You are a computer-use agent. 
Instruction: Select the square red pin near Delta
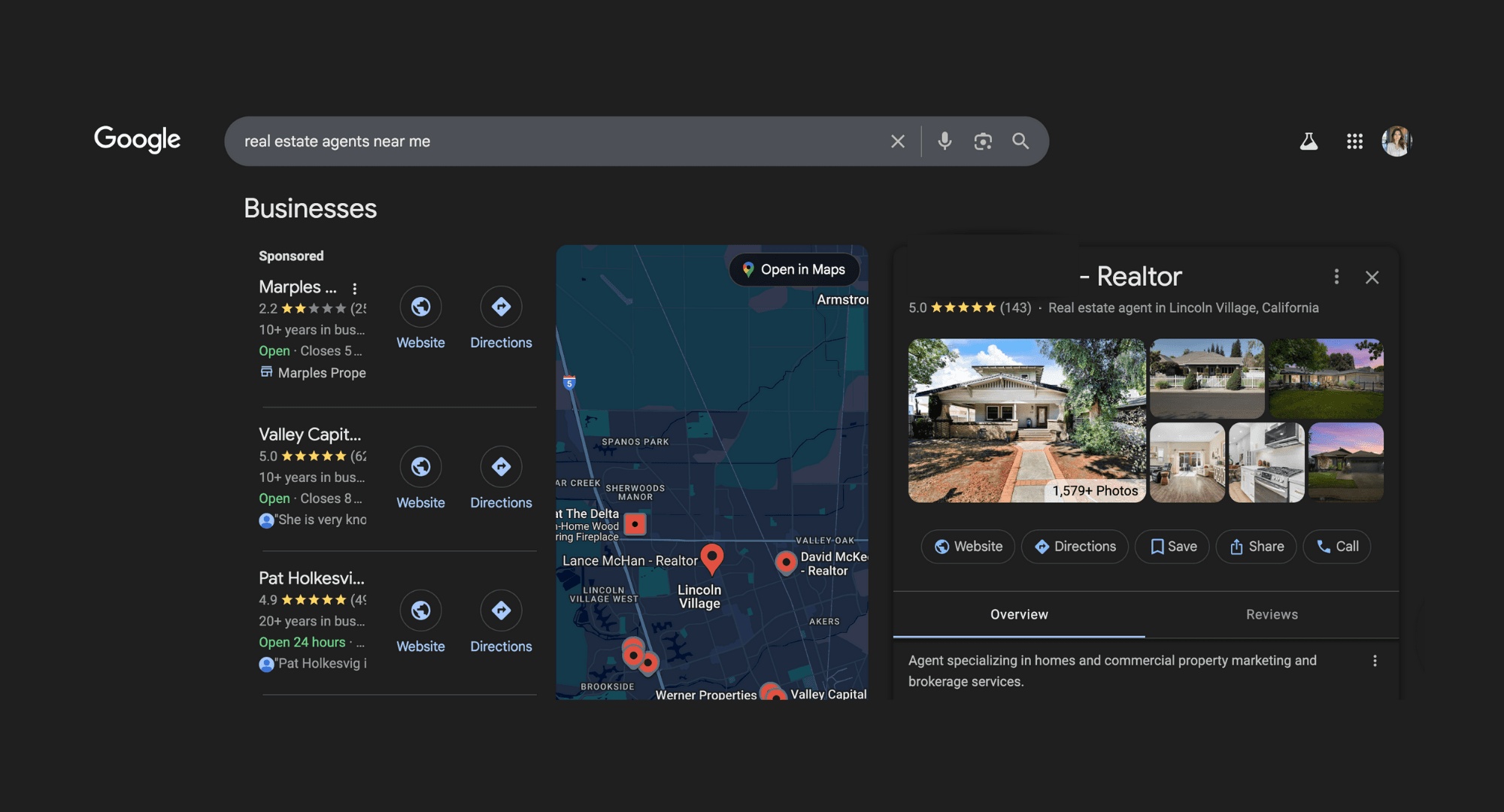[635, 524]
